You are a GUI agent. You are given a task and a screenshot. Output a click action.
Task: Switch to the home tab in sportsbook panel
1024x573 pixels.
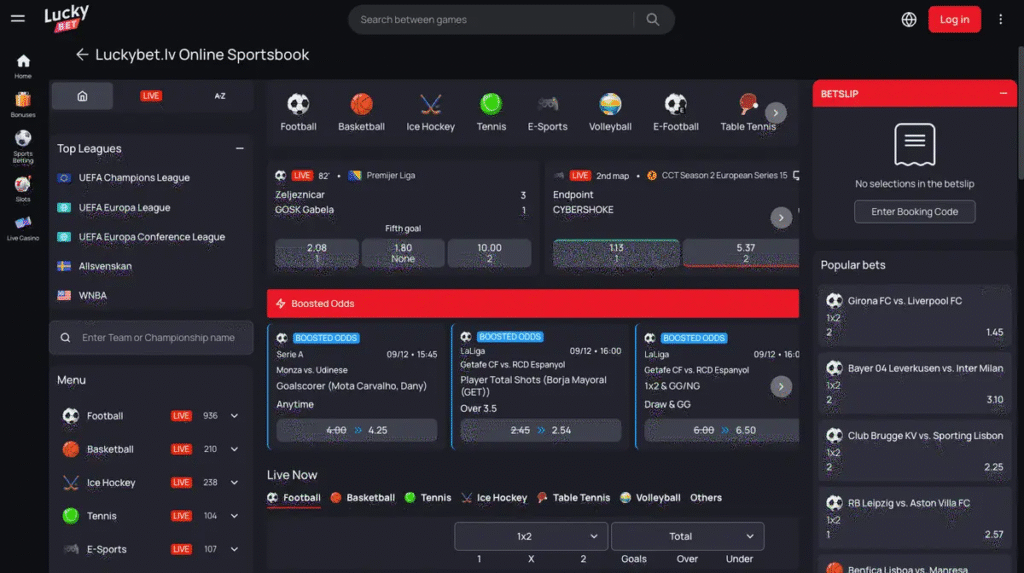[x=82, y=96]
